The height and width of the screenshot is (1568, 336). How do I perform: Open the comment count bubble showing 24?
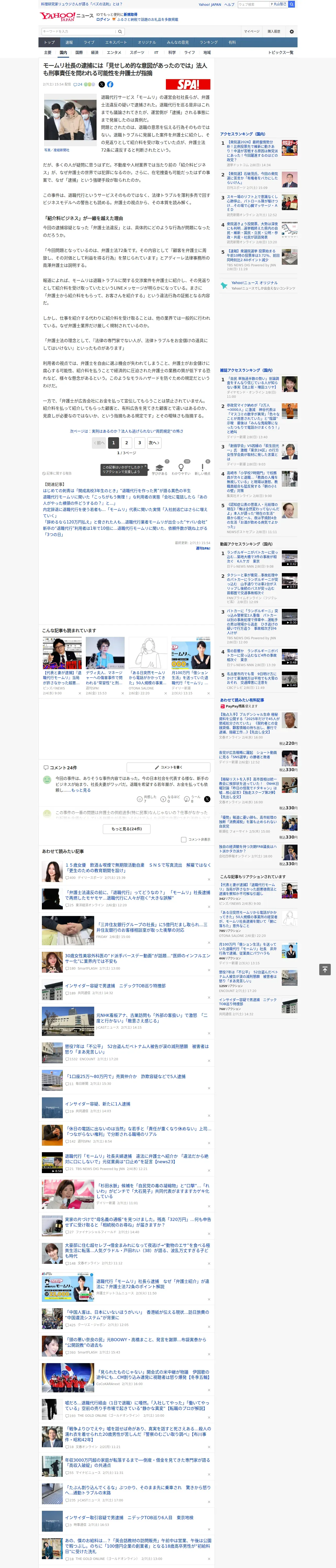[77, 85]
